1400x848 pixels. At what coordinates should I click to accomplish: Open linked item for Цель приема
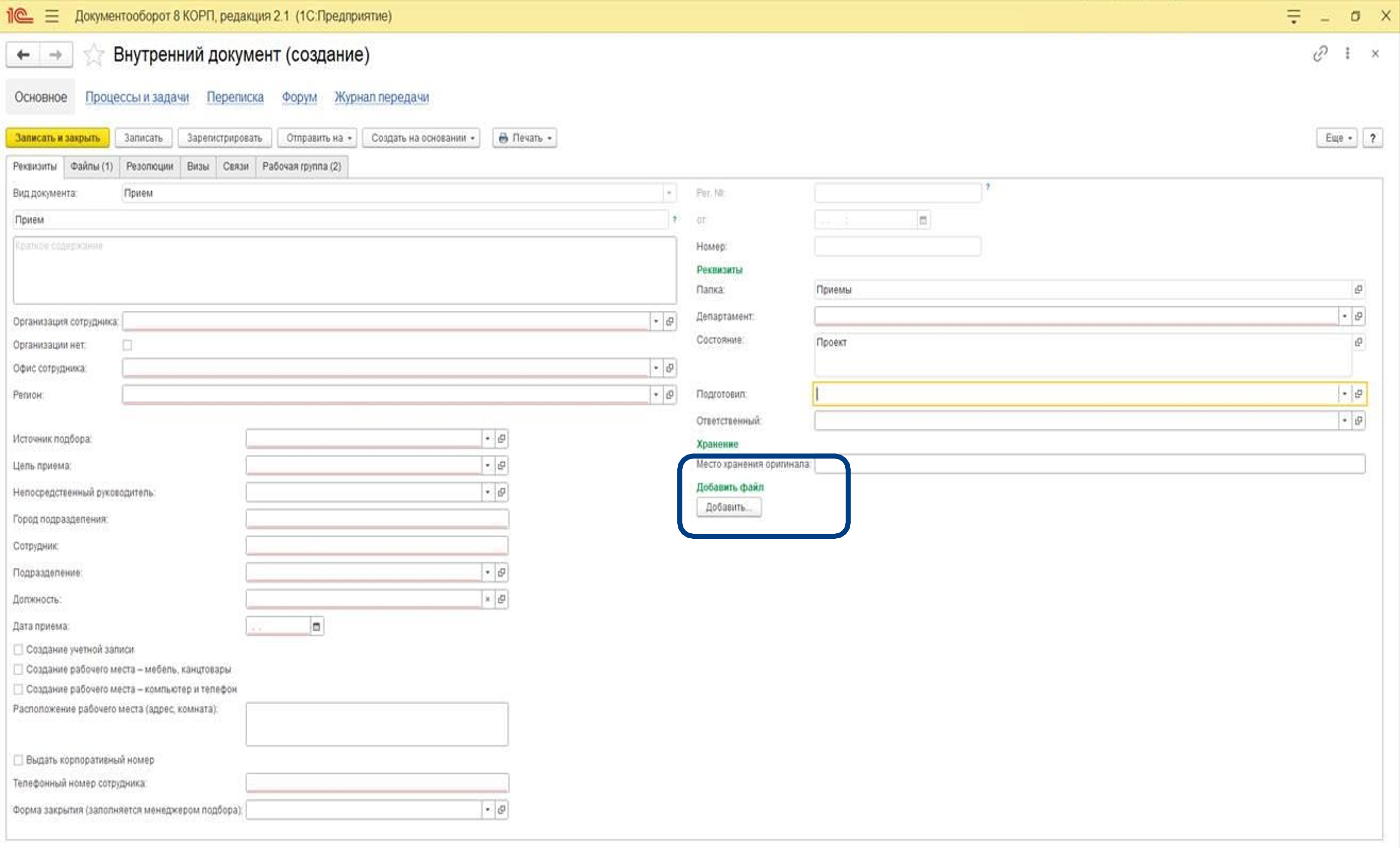tap(501, 466)
